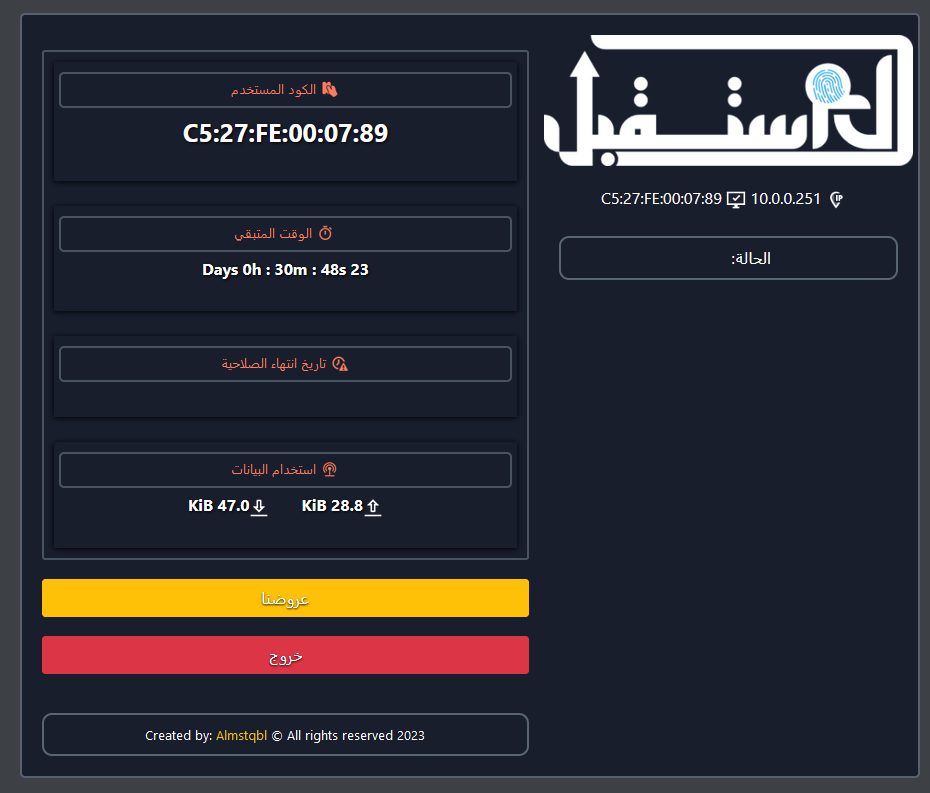Image resolution: width=930 pixels, height=793 pixels.
Task: Click the large C5:27:FE:00:07:89 code text
Action: pos(285,134)
